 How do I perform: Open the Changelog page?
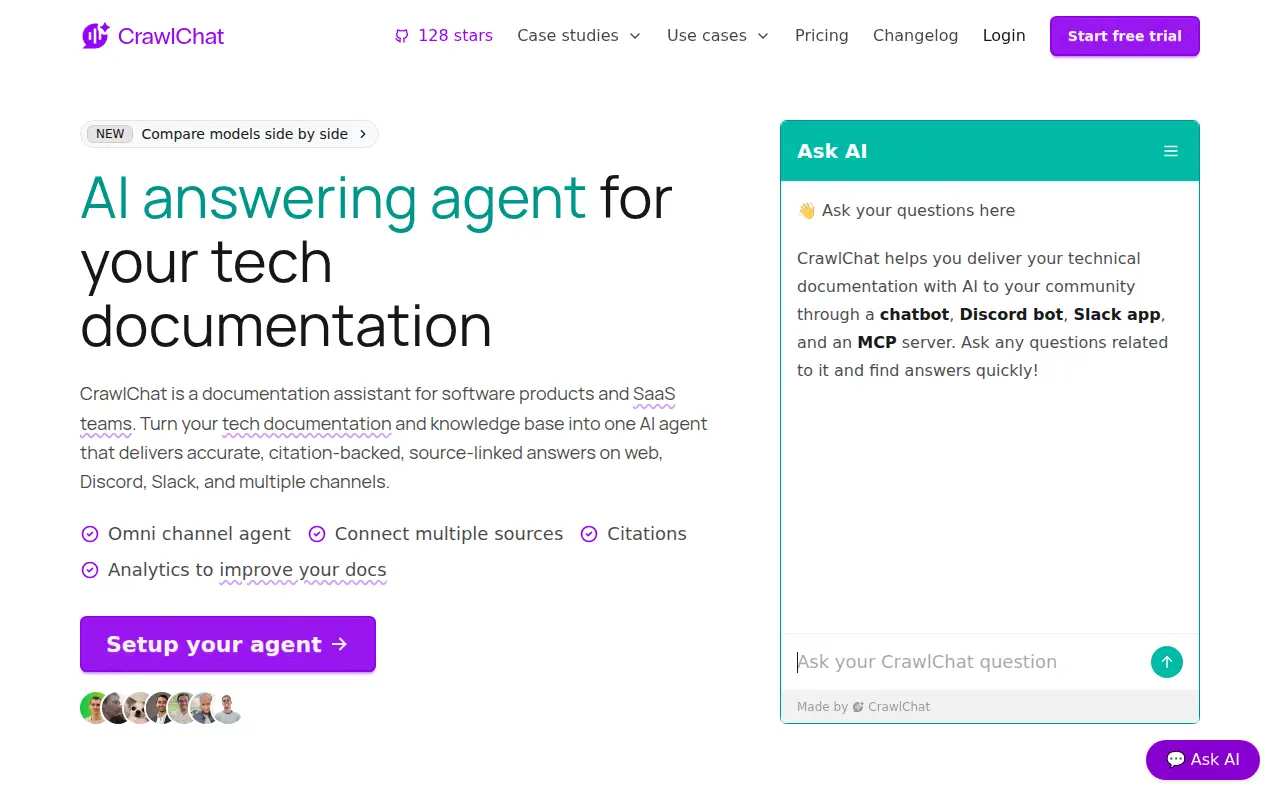tap(915, 36)
